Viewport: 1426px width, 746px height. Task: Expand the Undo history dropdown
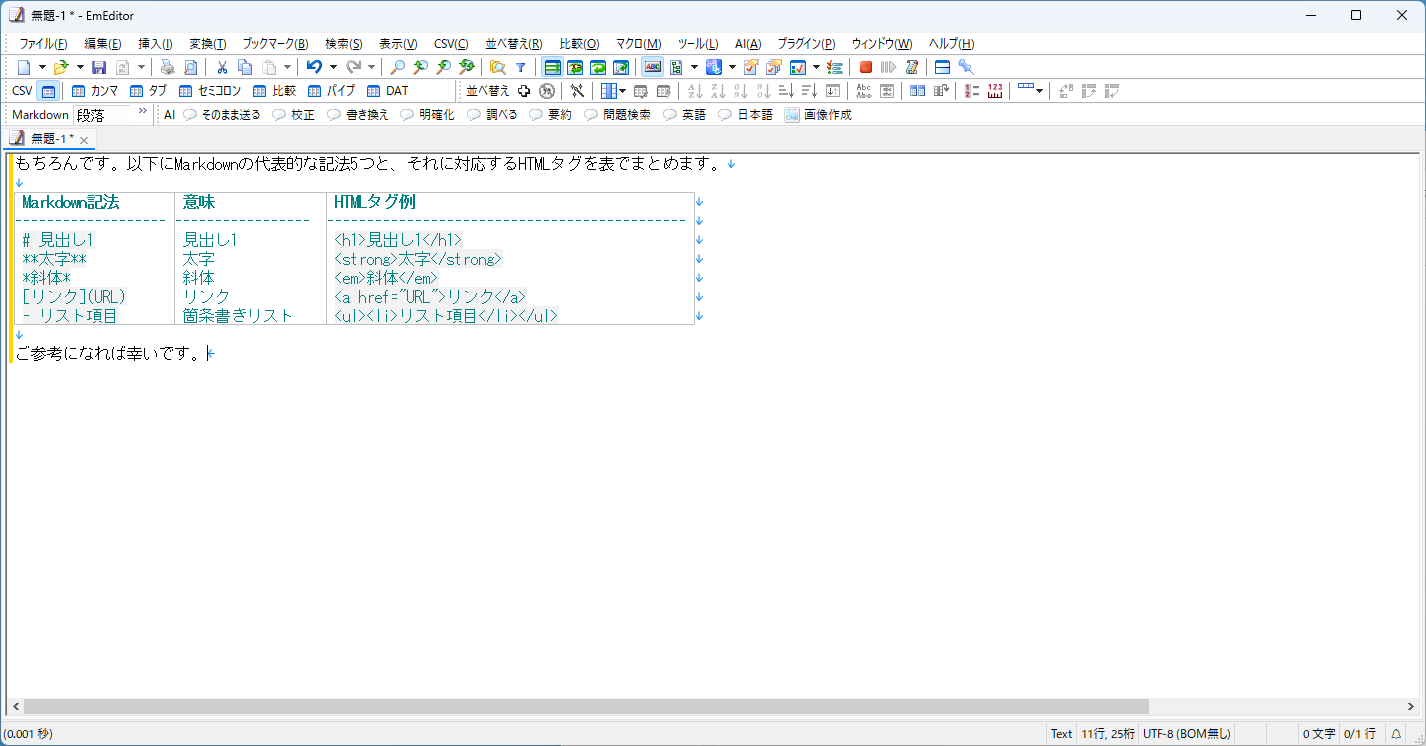[333, 67]
